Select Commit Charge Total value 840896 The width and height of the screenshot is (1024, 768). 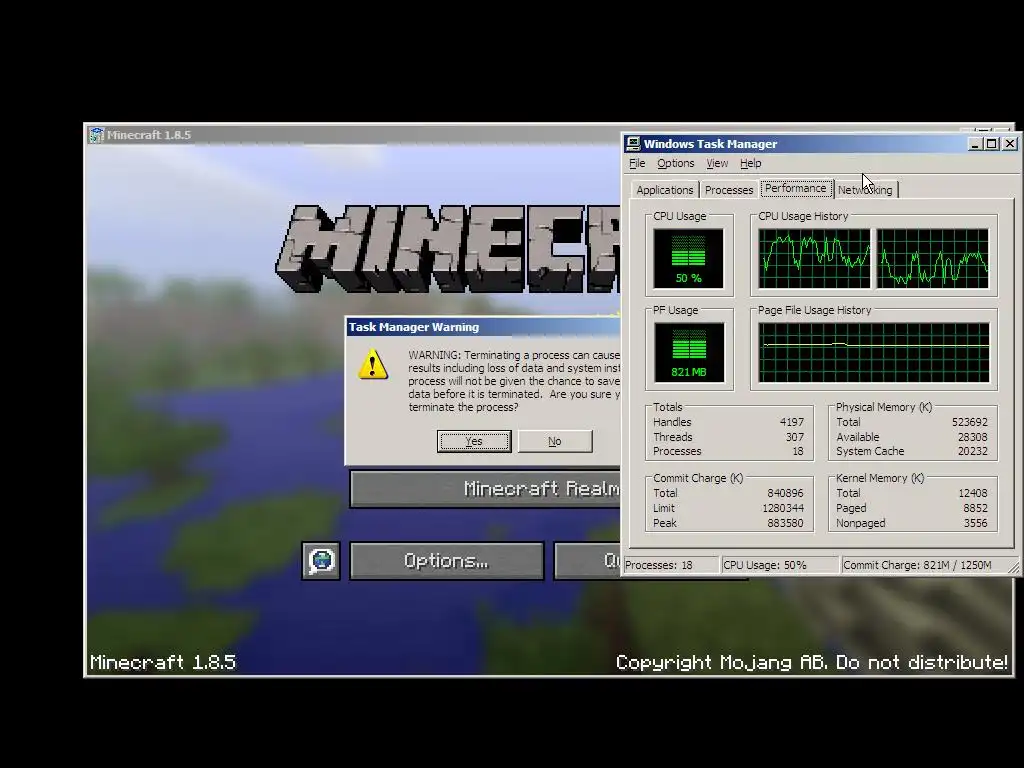(x=786, y=494)
